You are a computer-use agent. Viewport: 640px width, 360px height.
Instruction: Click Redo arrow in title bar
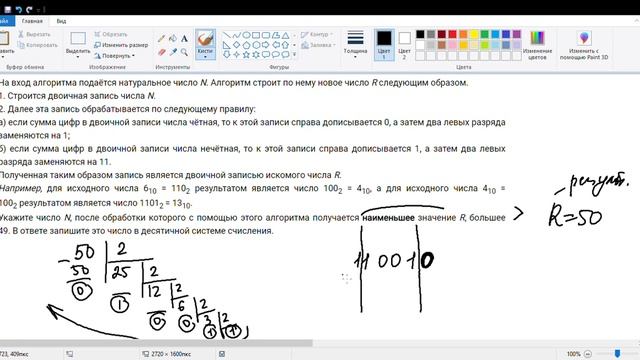click(29, 9)
